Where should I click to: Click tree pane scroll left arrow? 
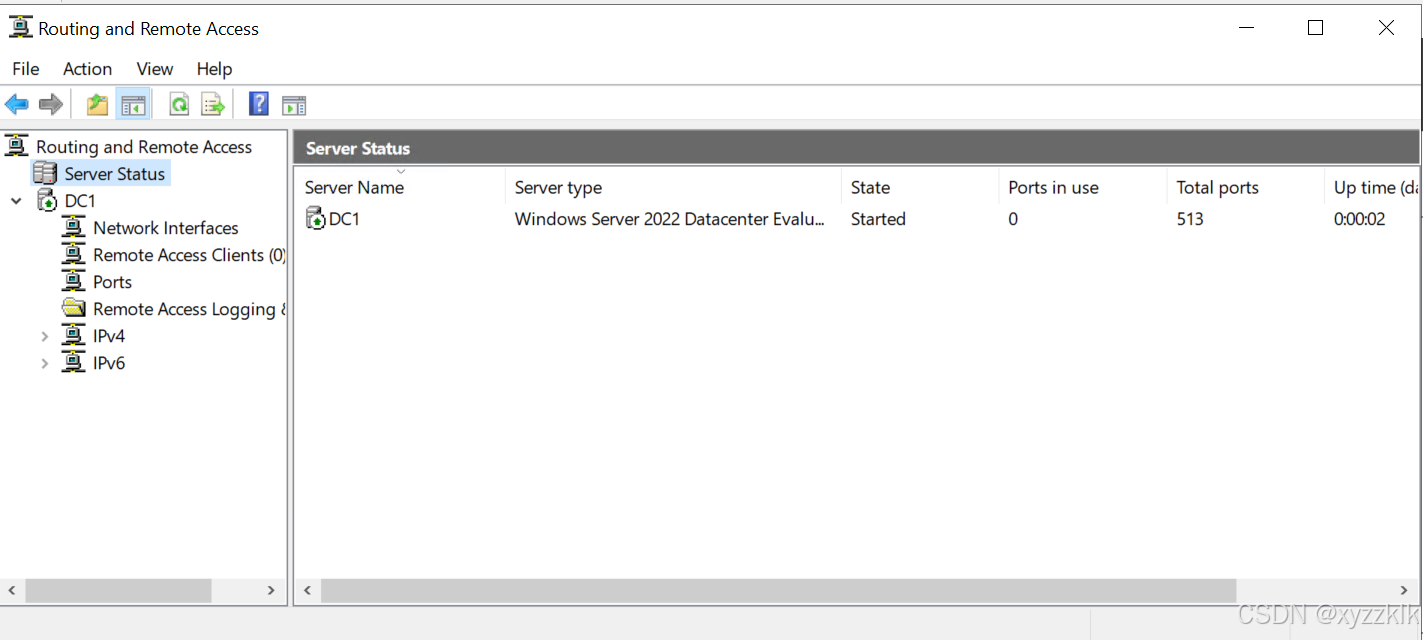click(12, 590)
